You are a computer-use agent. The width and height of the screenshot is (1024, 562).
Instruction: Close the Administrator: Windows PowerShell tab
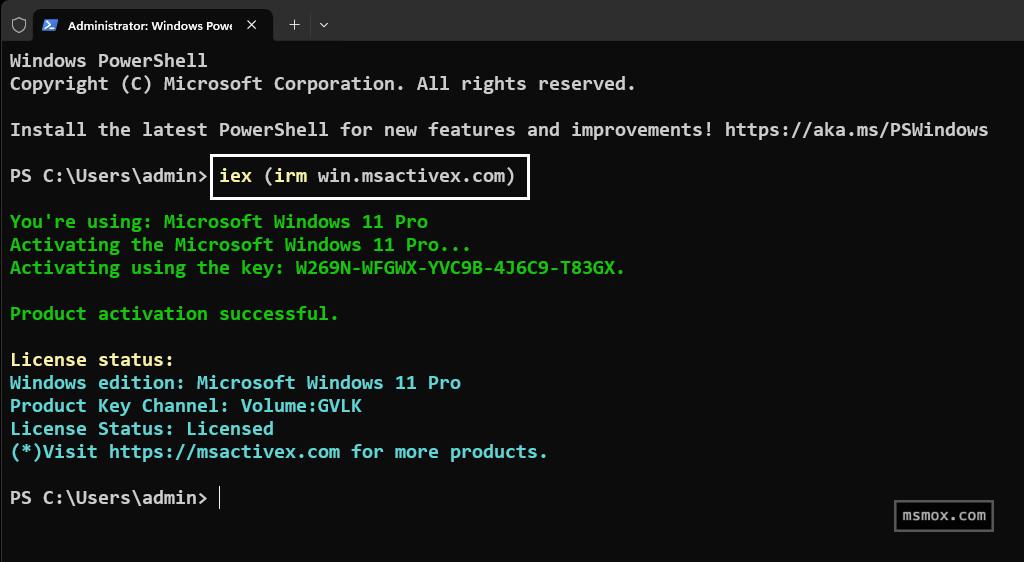tap(256, 25)
